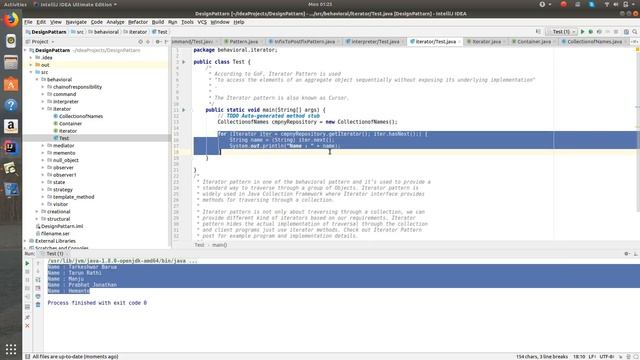Clear all console output with the trash icon
The height and width of the screenshot is (360, 640).
pos(38,304)
